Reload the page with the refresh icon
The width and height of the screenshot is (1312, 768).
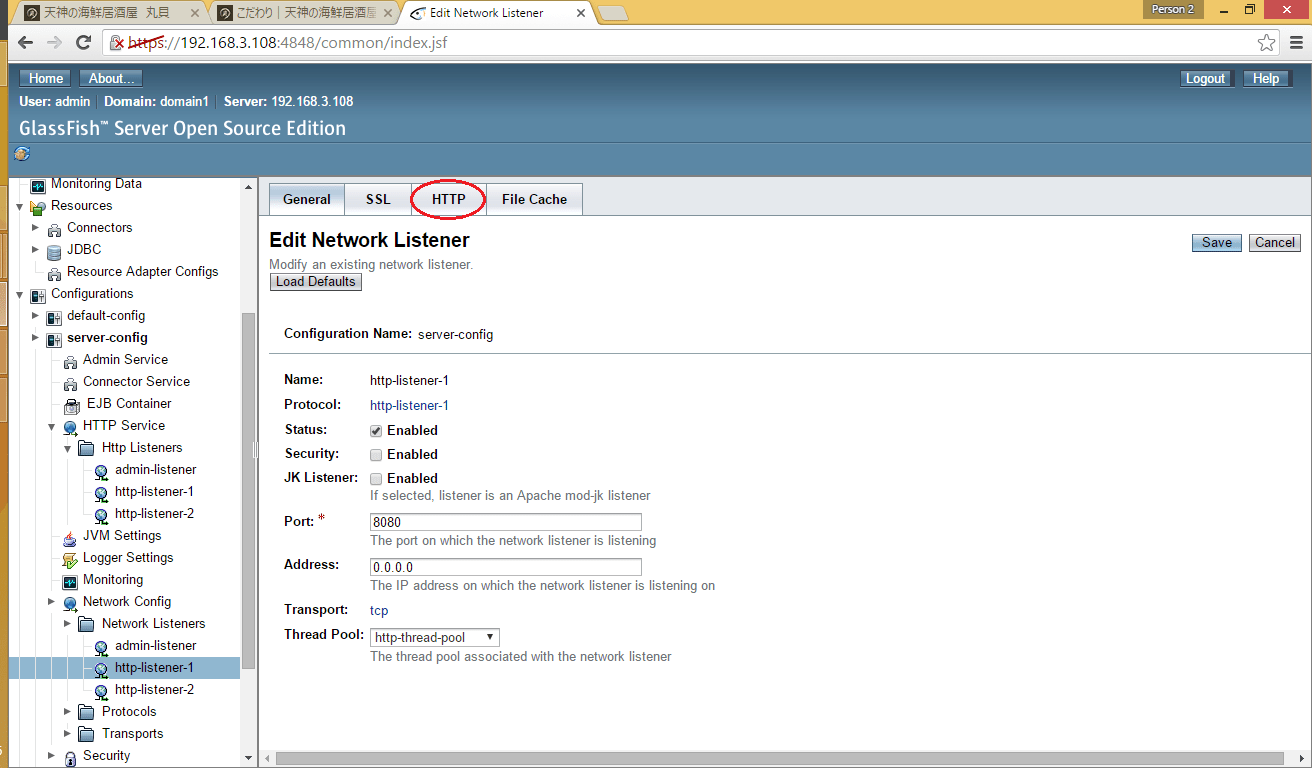click(x=85, y=43)
